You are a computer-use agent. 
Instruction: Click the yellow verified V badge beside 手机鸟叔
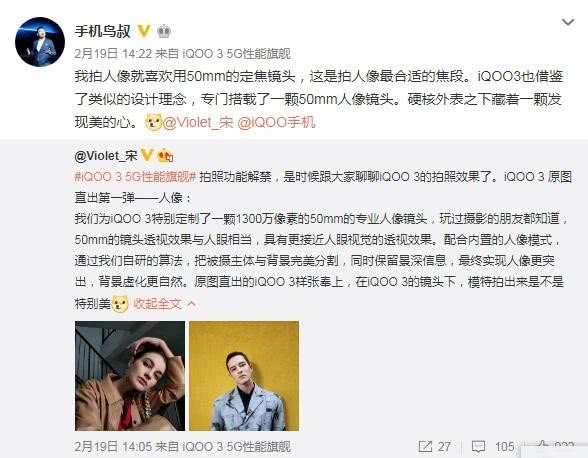tap(144, 31)
